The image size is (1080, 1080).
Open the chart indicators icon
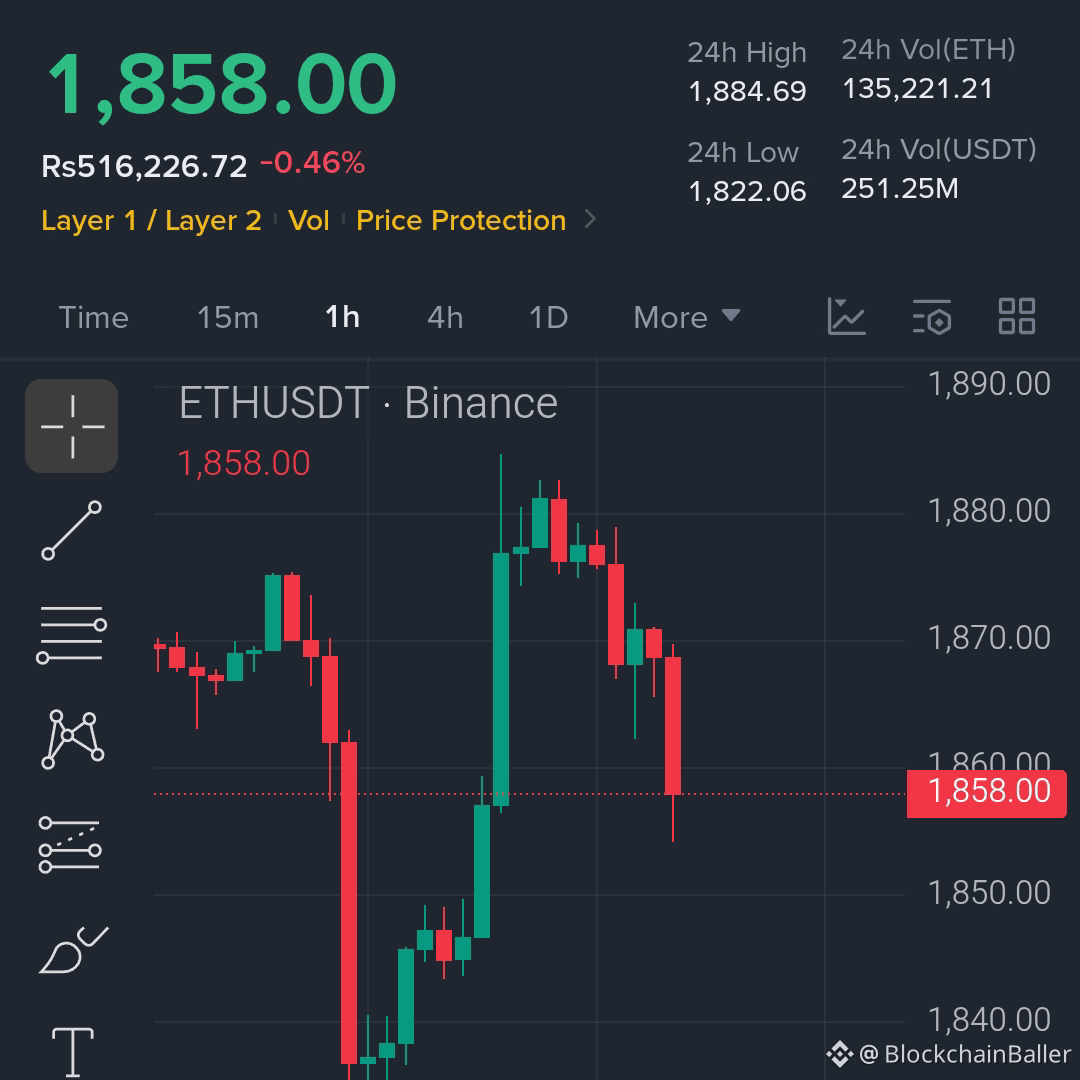tap(846, 317)
